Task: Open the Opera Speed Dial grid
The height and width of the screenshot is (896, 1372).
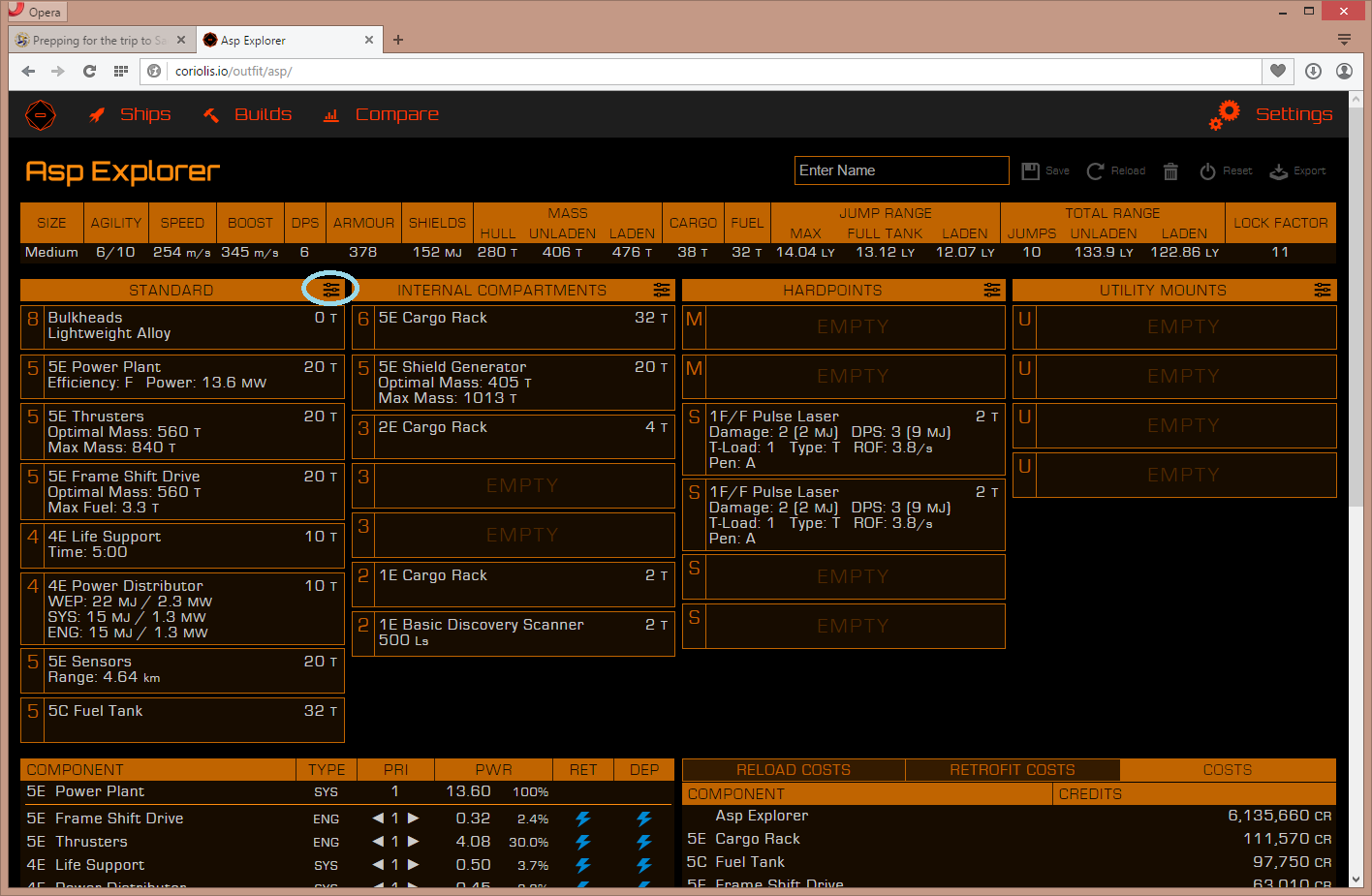Action: [x=120, y=71]
